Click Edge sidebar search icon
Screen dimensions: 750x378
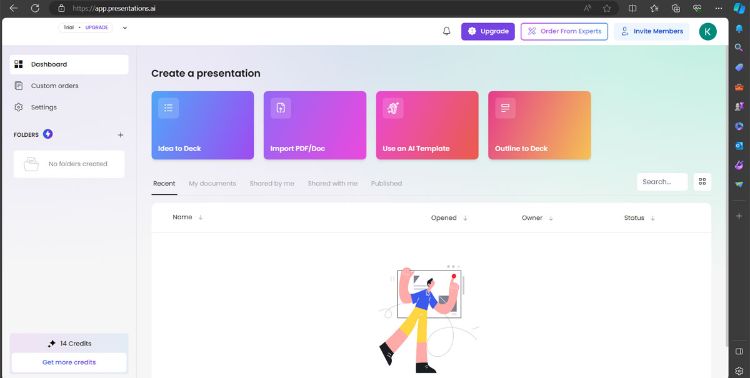click(739, 47)
